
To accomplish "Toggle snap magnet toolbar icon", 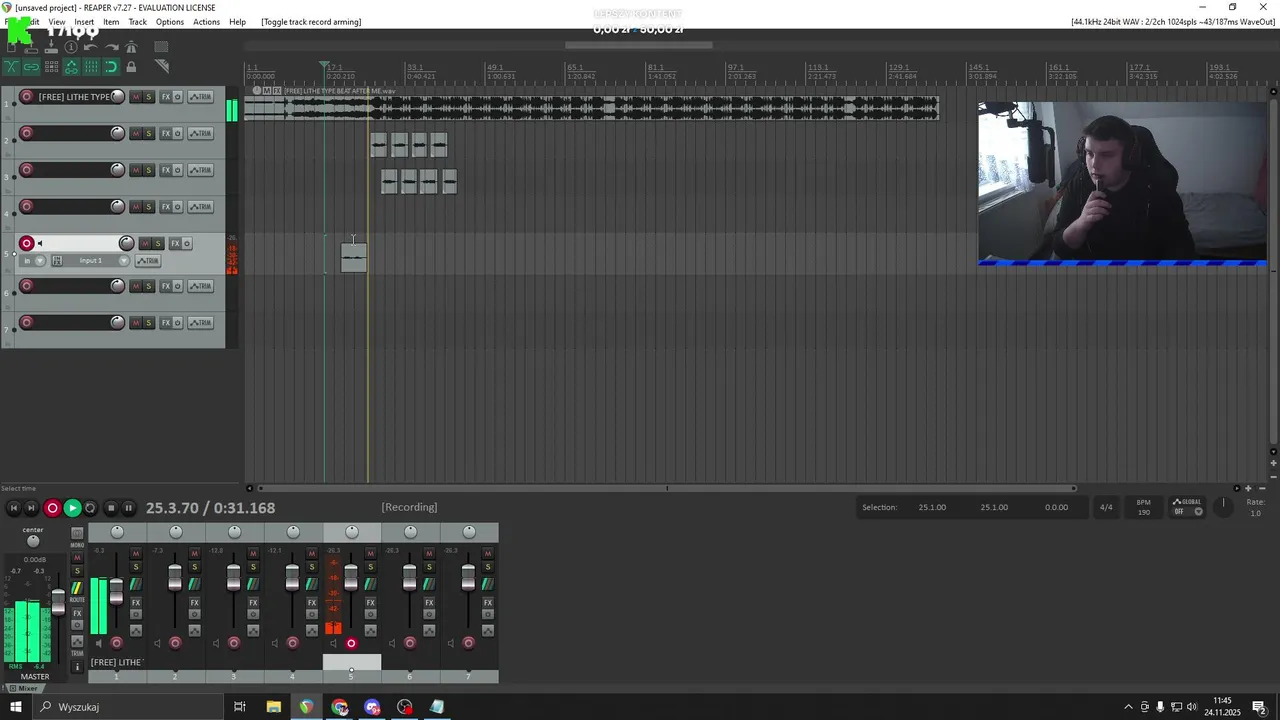I will click(x=111, y=67).
